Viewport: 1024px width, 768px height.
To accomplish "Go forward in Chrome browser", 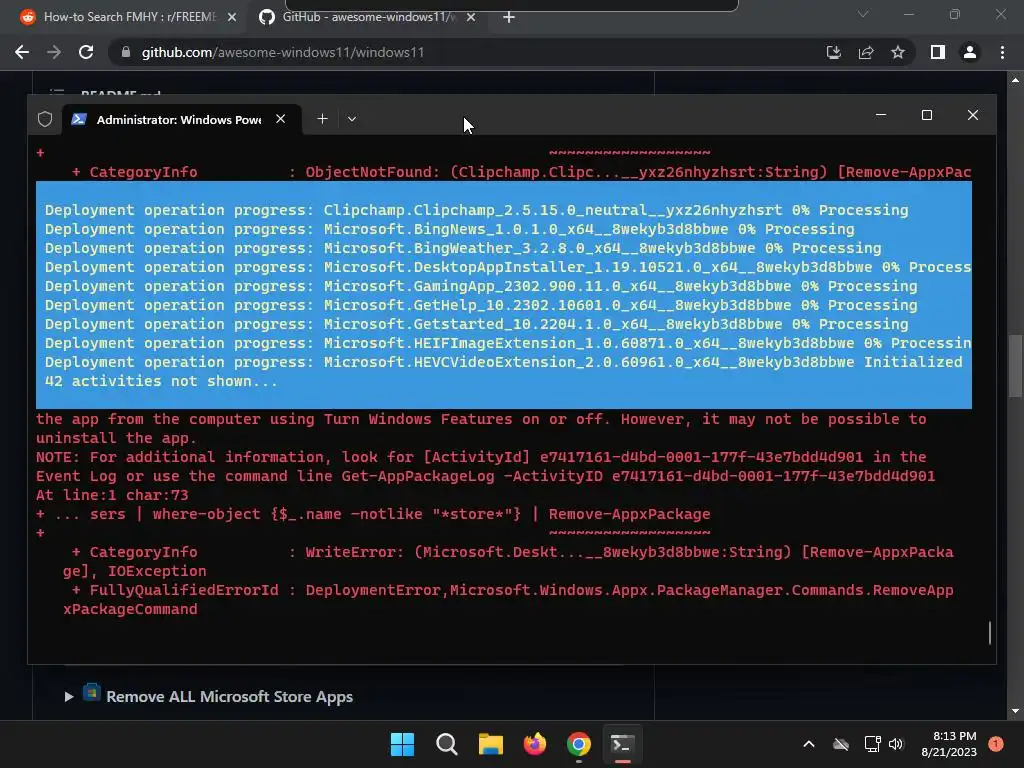I will 54,52.
